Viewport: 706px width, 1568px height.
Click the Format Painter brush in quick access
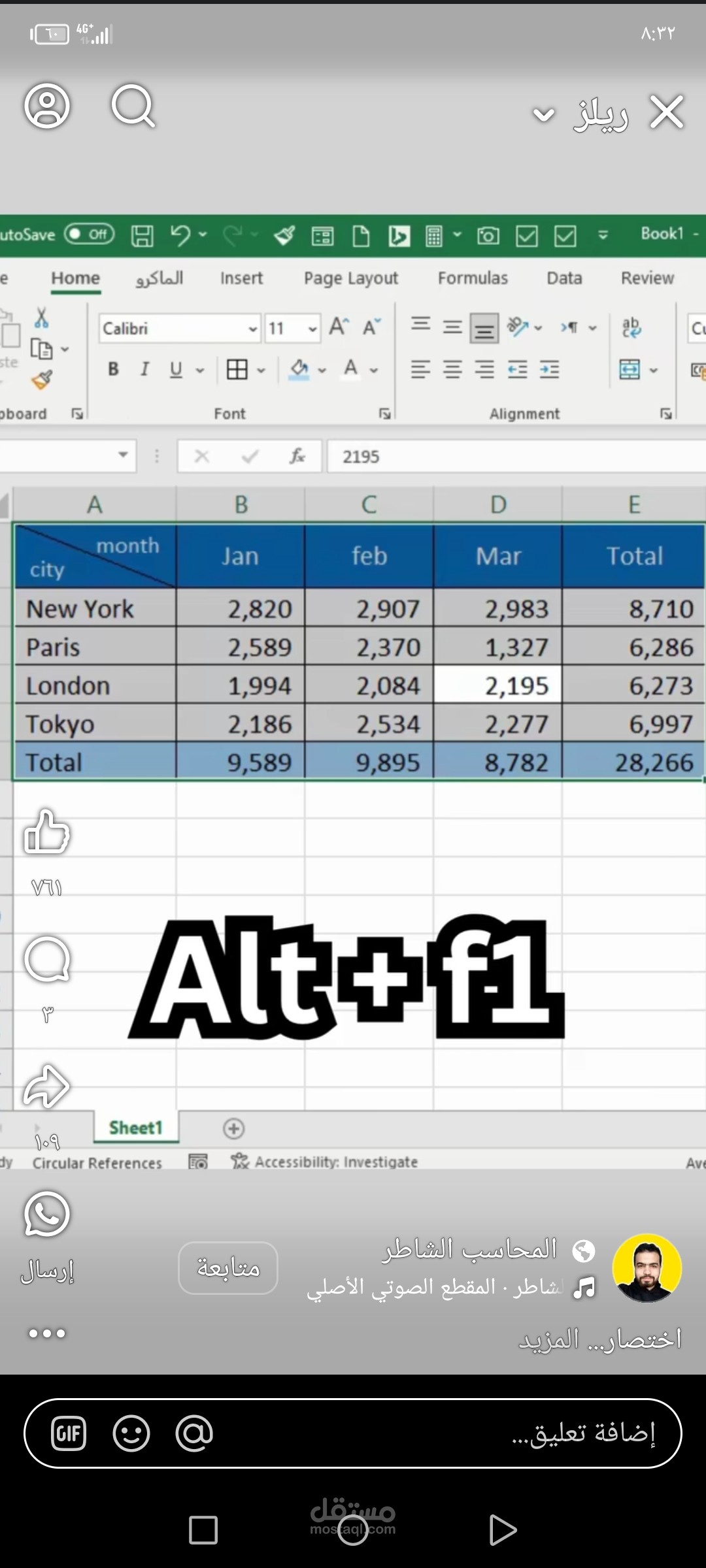coord(284,235)
